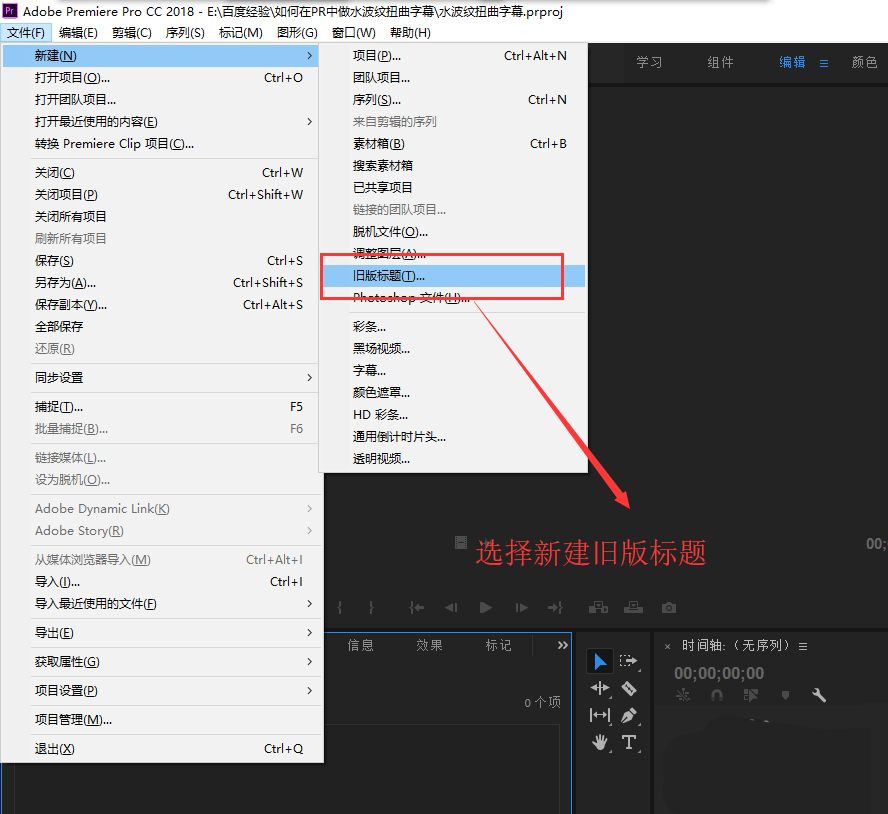Click 打开项目 in the file menu
The image size is (888, 814).
click(x=161, y=78)
